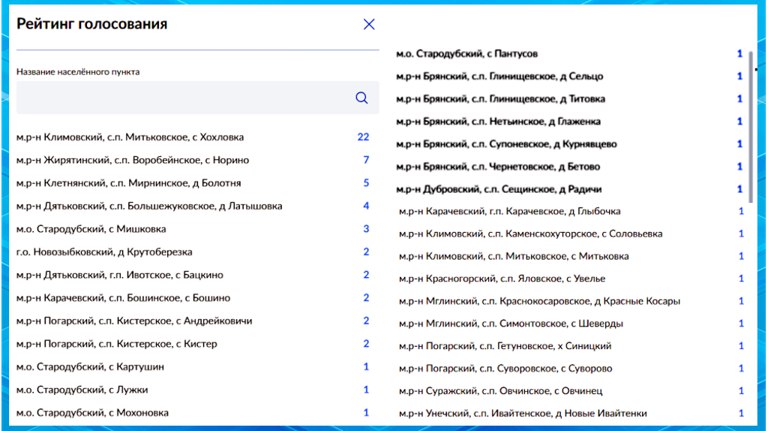The height and width of the screenshot is (431, 768).
Task: Select row ending 'с Хохловка'
Action: (x=192, y=137)
